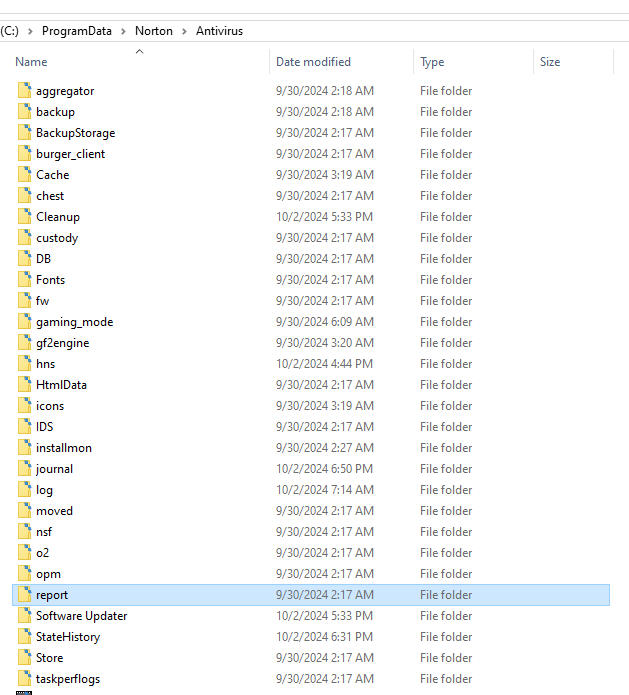Click the report folder icon
This screenshot has width=629, height=695.
click(25, 594)
